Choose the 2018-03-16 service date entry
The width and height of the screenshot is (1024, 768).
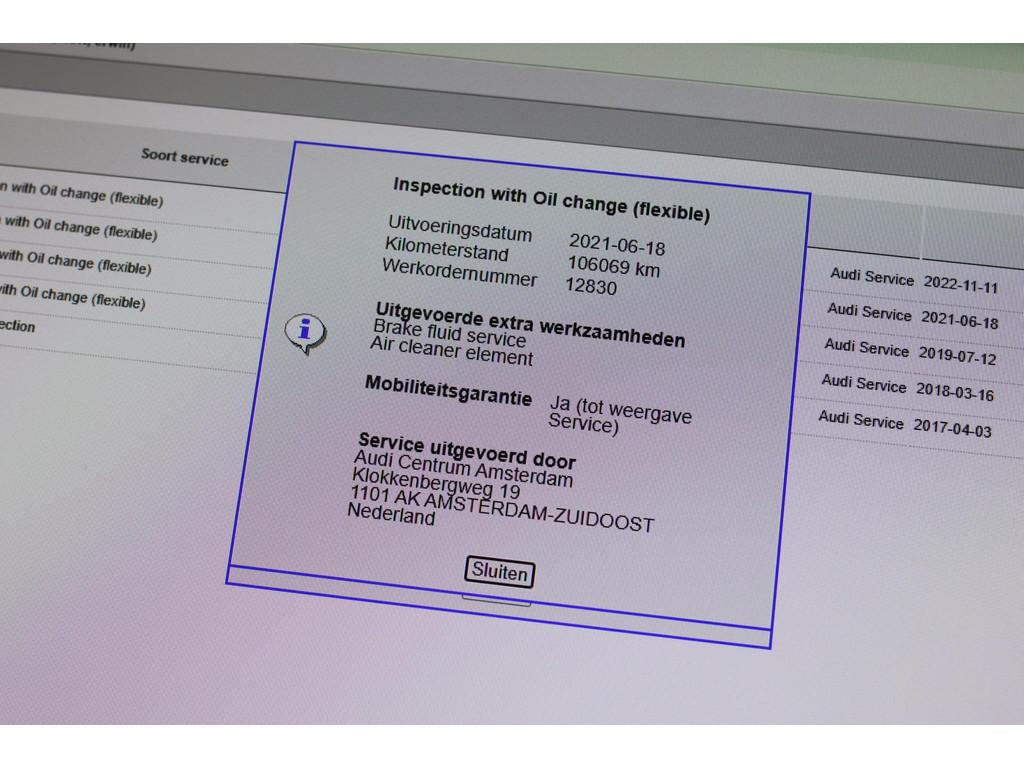(953, 392)
